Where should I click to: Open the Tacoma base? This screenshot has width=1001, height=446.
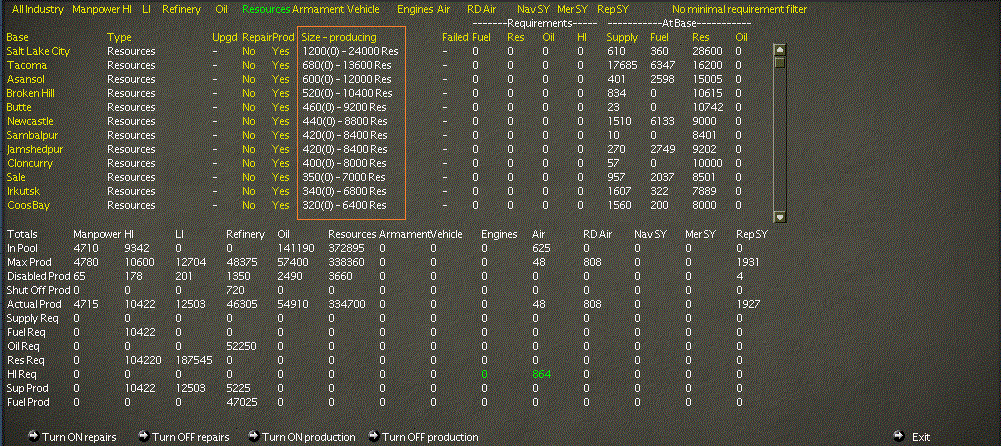pyautogui.click(x=27, y=65)
